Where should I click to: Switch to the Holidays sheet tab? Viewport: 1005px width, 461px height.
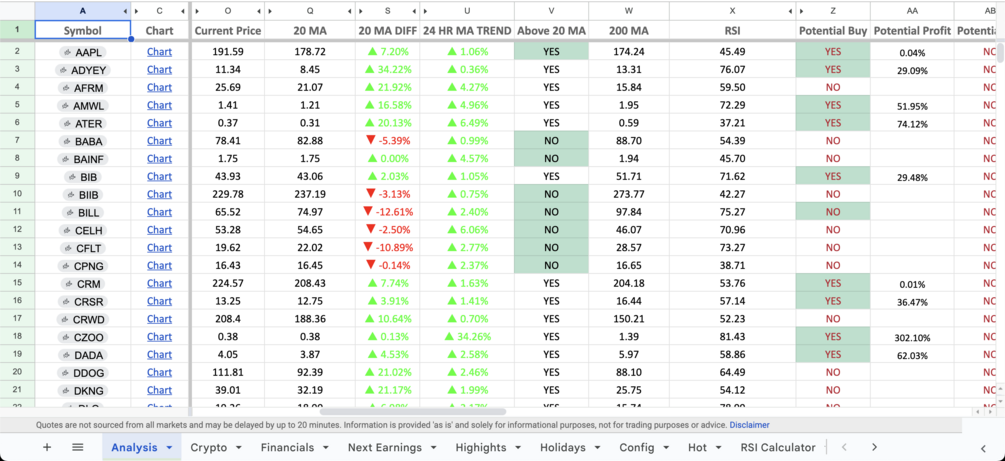coord(563,448)
